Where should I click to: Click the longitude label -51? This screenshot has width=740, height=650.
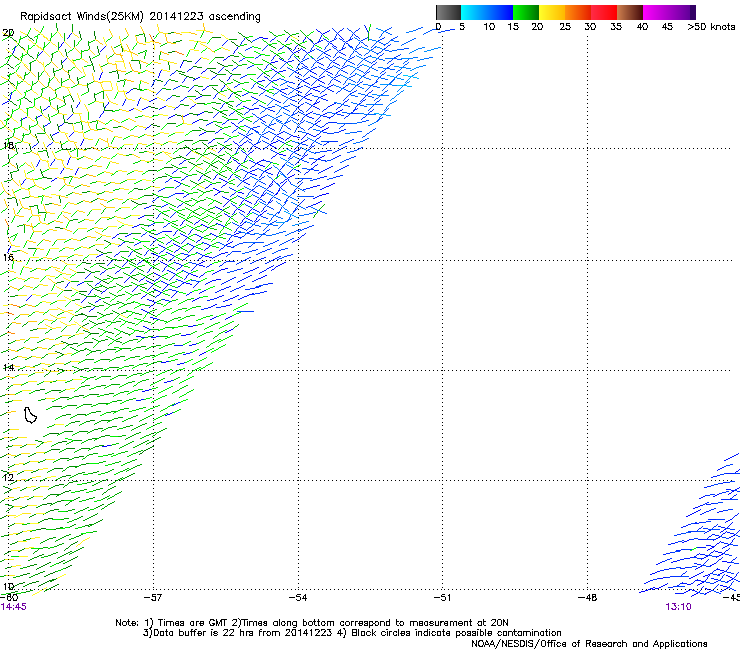click(x=442, y=598)
